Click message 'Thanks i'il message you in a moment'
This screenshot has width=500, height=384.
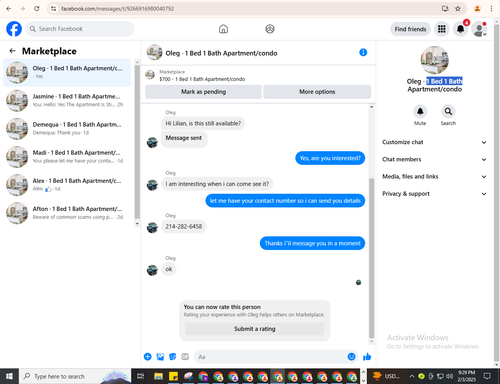312,243
